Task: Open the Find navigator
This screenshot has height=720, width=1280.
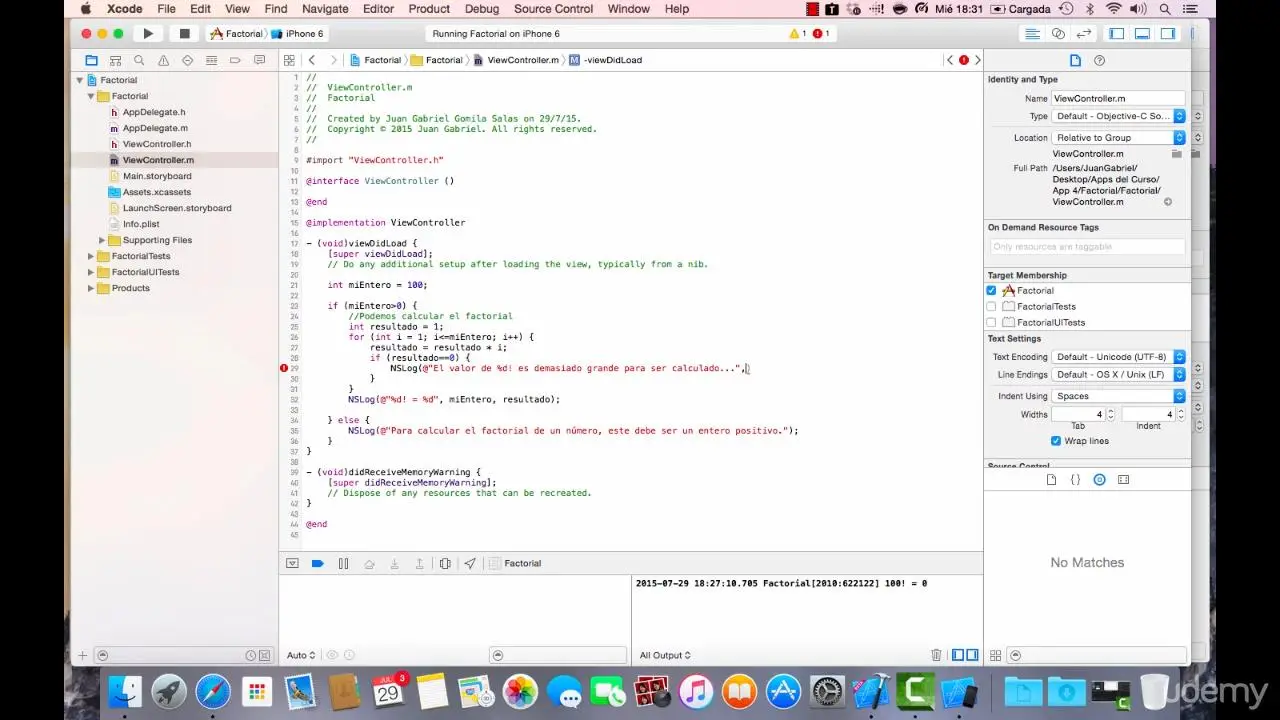Action: click(x=140, y=60)
